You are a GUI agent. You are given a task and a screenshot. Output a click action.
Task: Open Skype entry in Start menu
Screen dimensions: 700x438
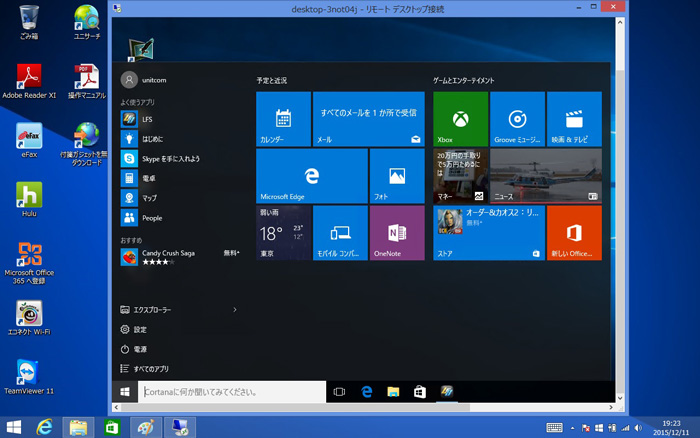[x=179, y=159]
